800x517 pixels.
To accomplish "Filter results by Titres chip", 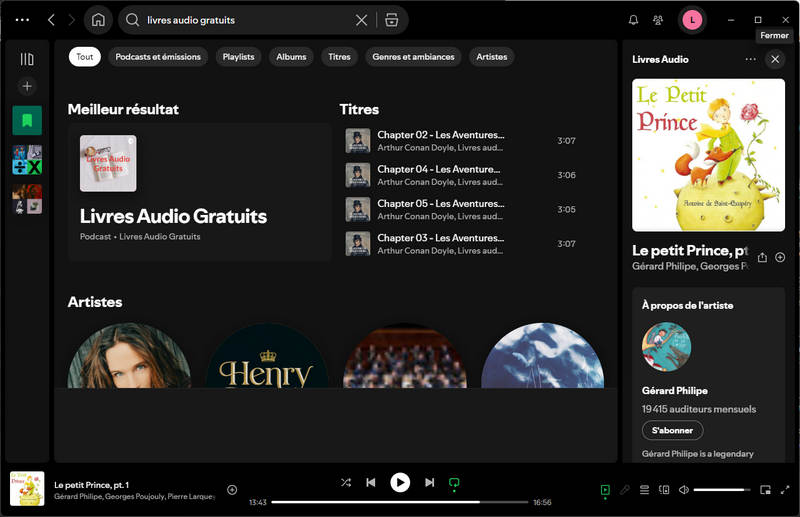I will (x=339, y=57).
